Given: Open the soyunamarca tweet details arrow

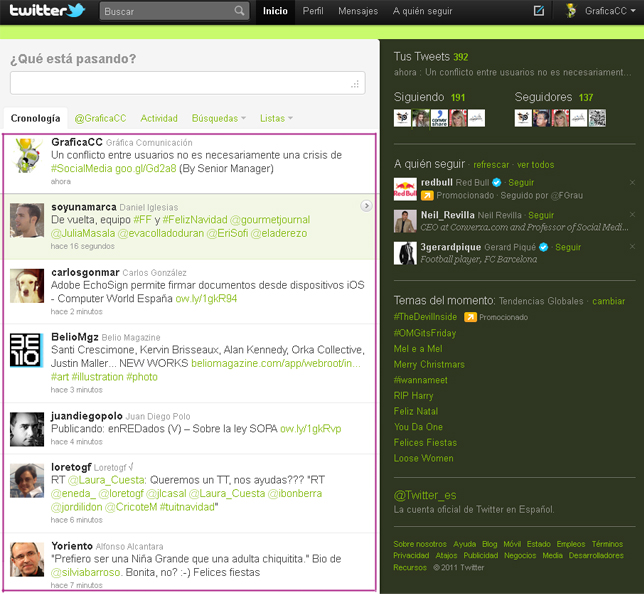Looking at the screenshot, I should (x=366, y=205).
